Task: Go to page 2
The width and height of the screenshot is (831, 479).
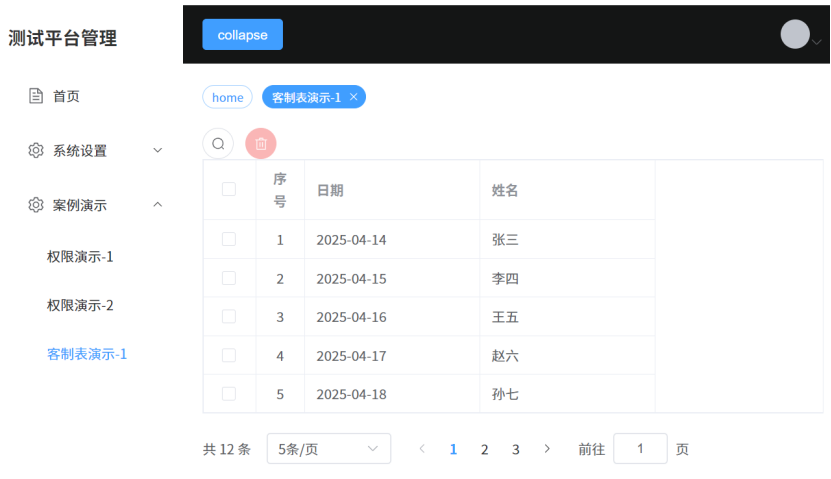Action: [484, 449]
